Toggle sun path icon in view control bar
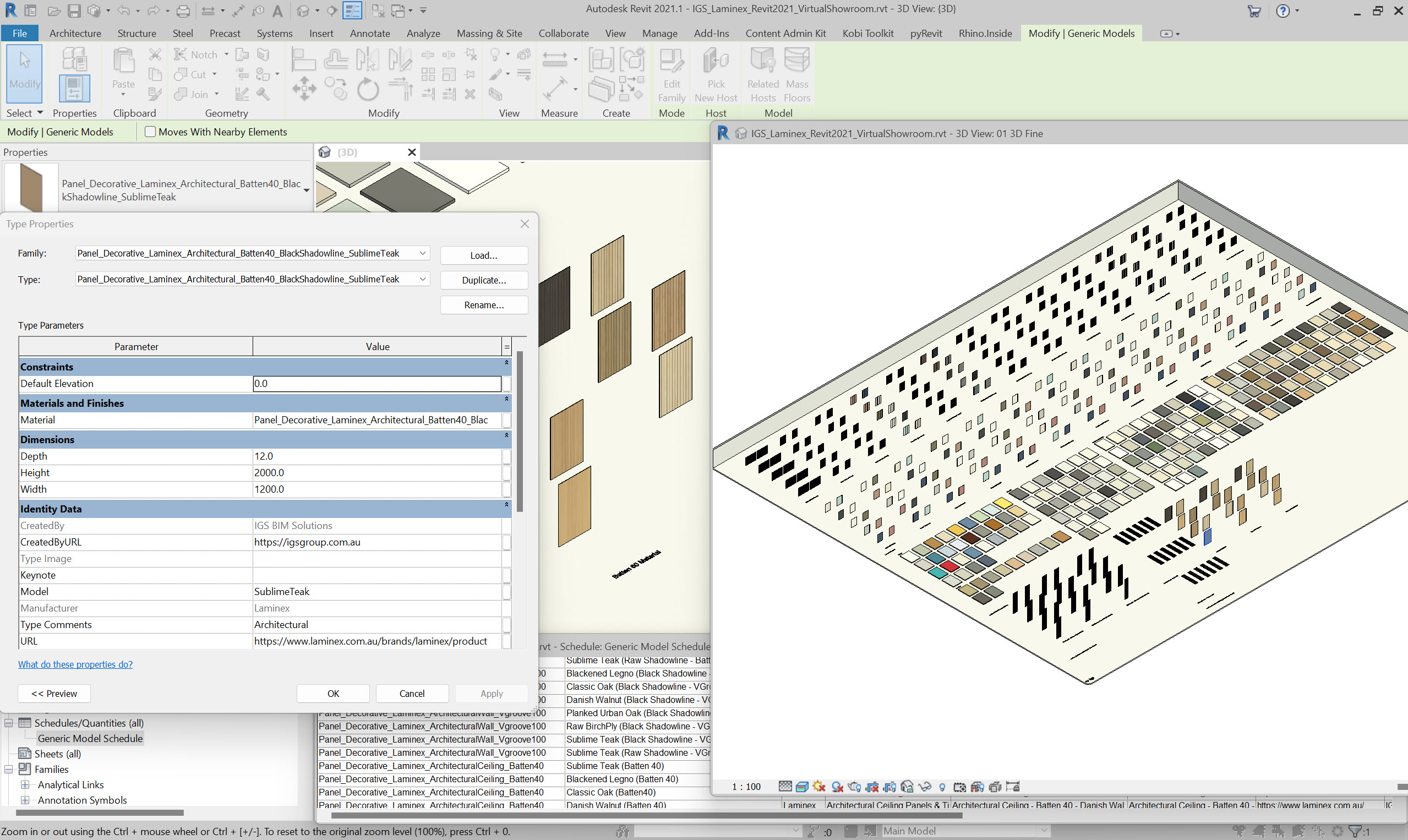Screen dimensions: 1408x840 tap(819, 787)
